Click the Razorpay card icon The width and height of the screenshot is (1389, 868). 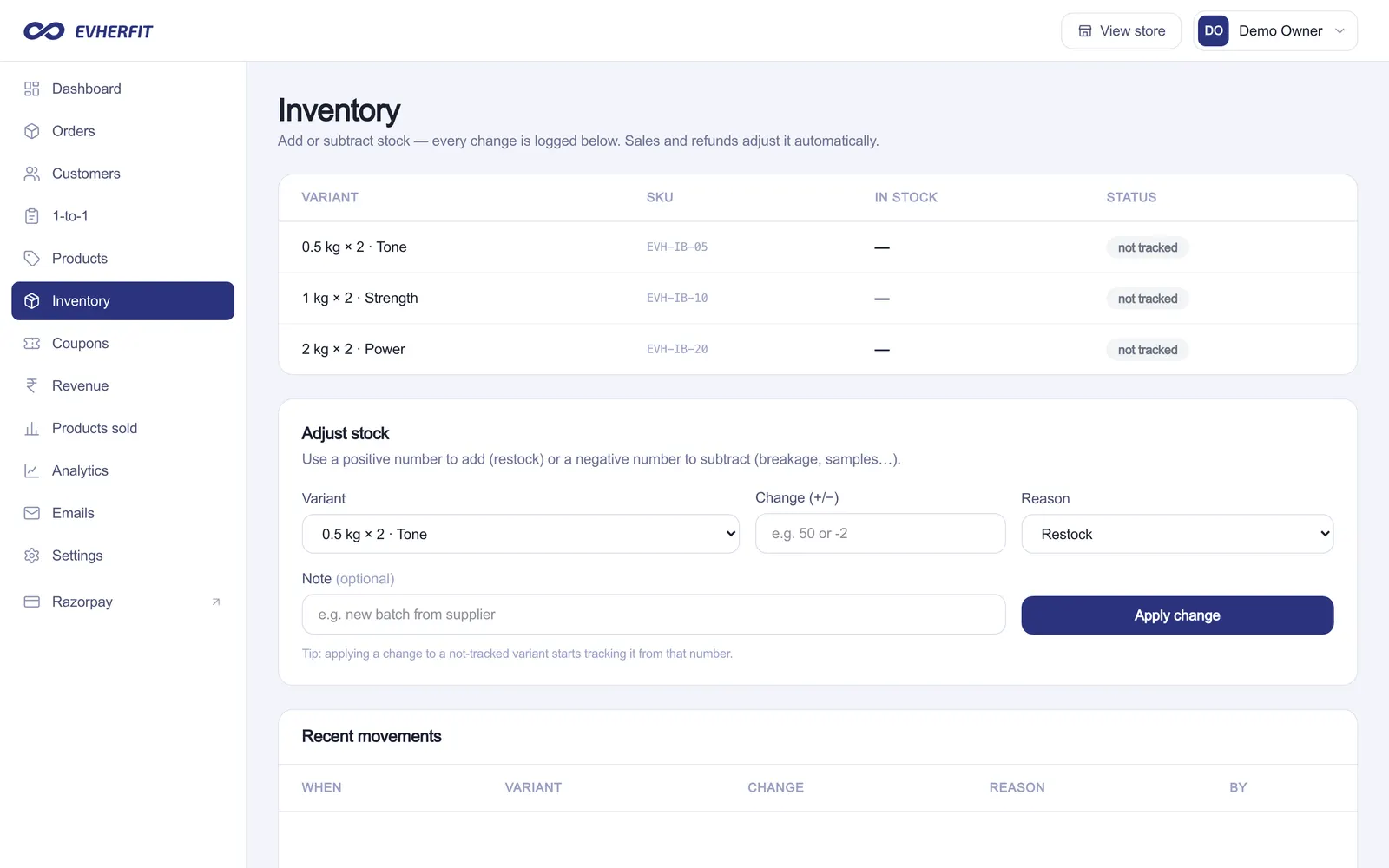click(32, 602)
